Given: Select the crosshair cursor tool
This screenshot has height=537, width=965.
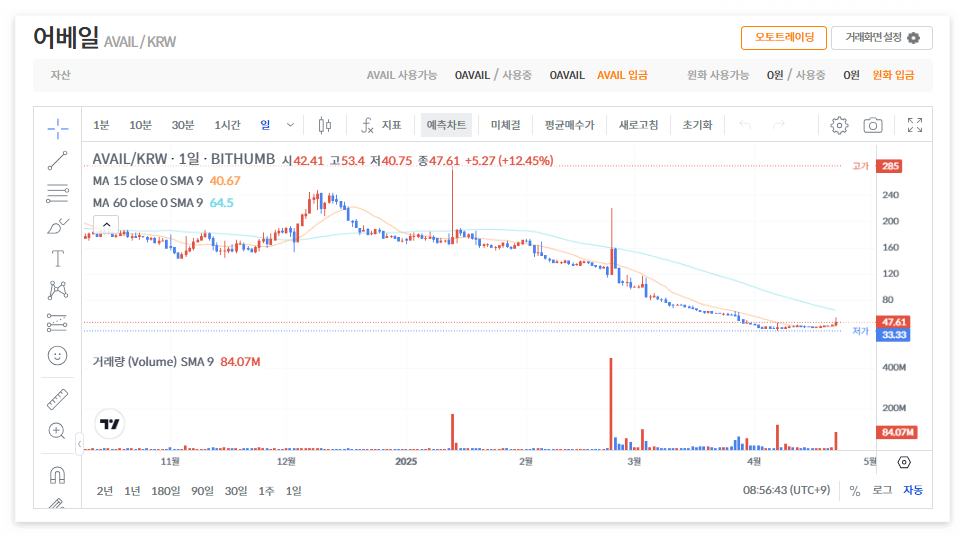Looking at the screenshot, I should [x=58, y=129].
